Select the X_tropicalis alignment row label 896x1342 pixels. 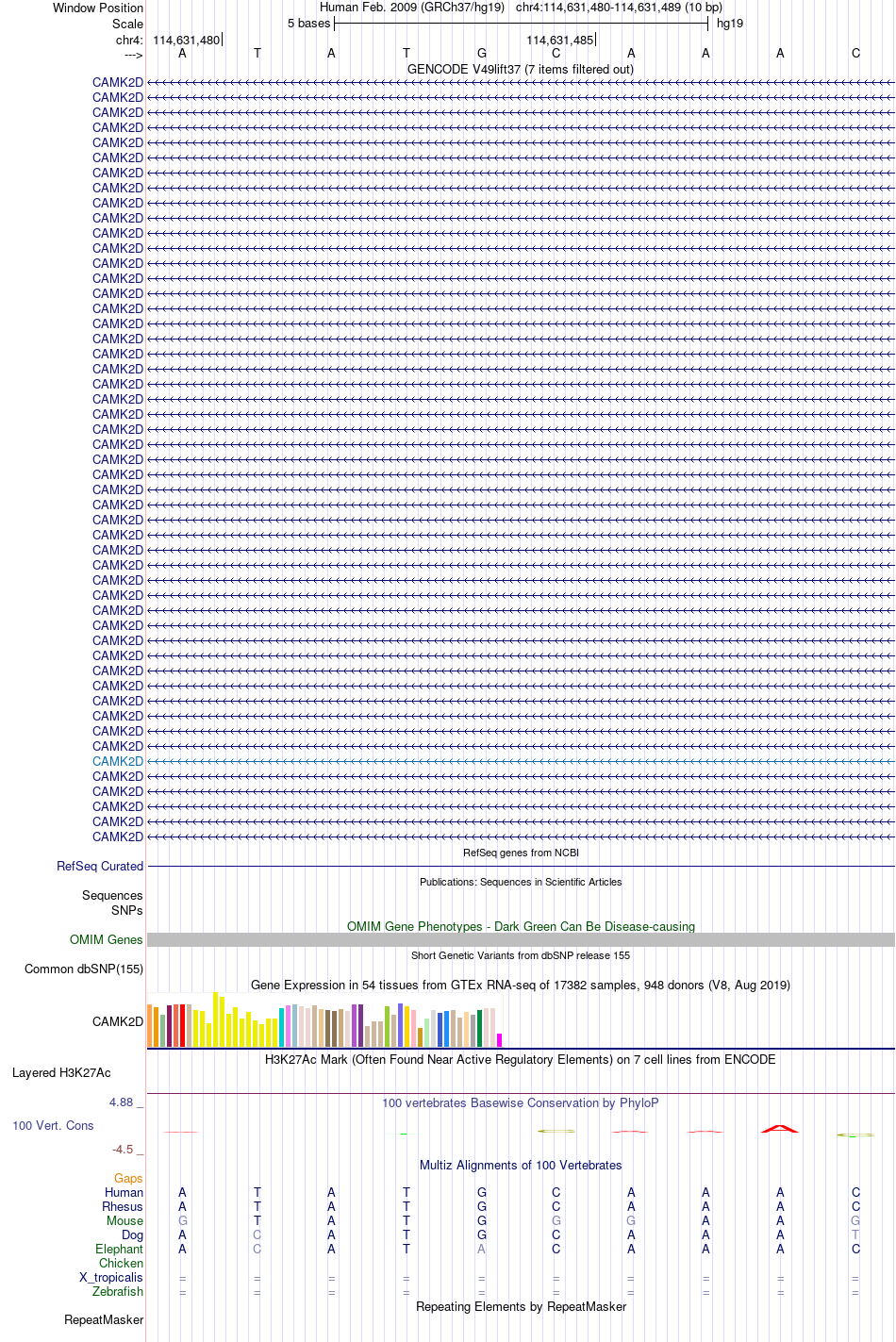(111, 1277)
